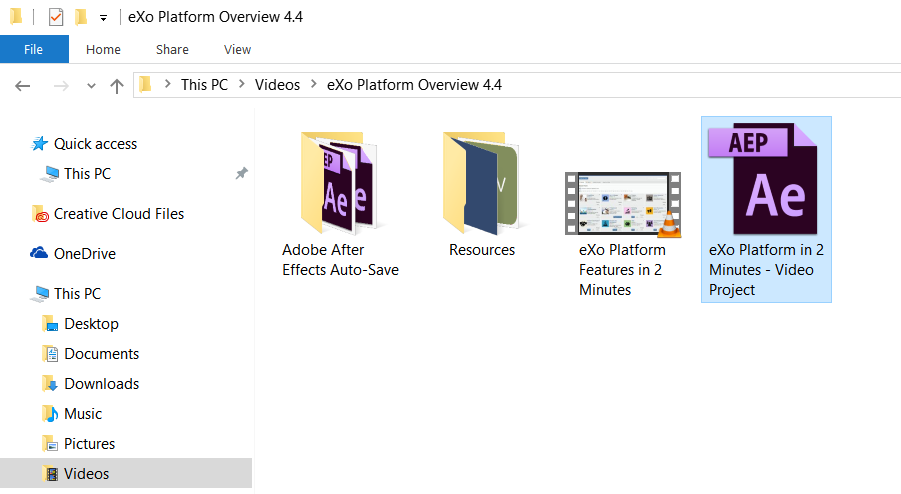Click the Videos folder icon in sidebar
Screen dimensions: 901x494
[x=51, y=473]
